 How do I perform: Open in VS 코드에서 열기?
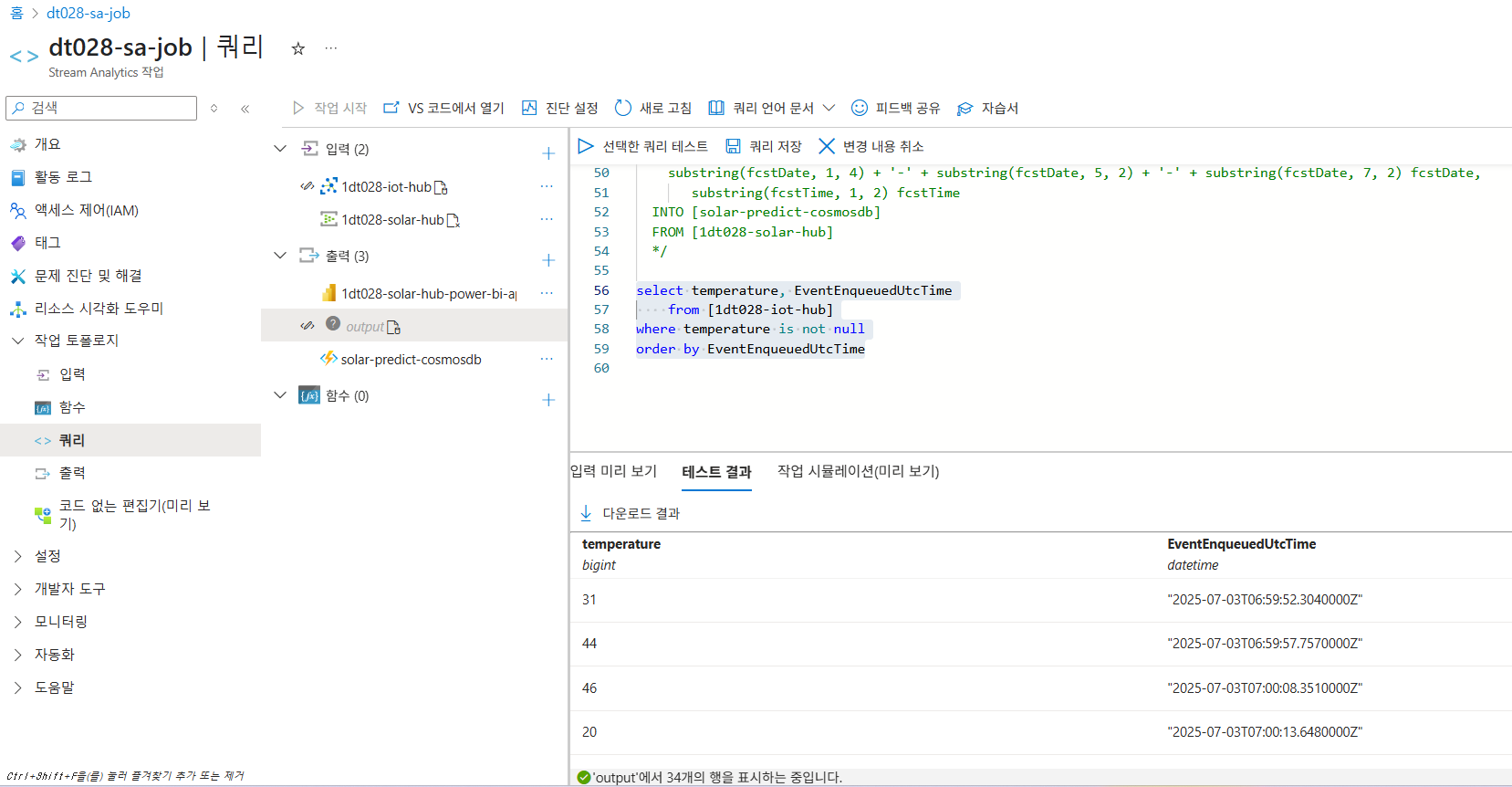443,108
